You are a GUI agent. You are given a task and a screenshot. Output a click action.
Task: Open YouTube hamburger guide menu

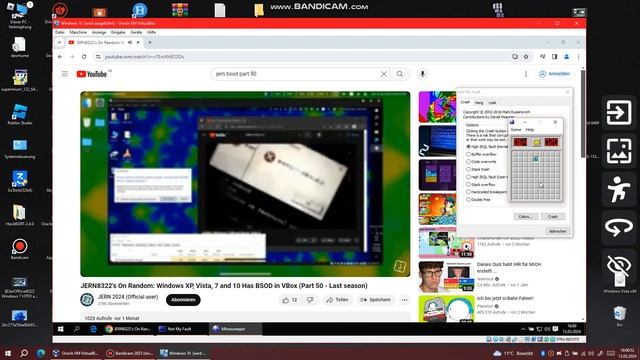click(64, 74)
